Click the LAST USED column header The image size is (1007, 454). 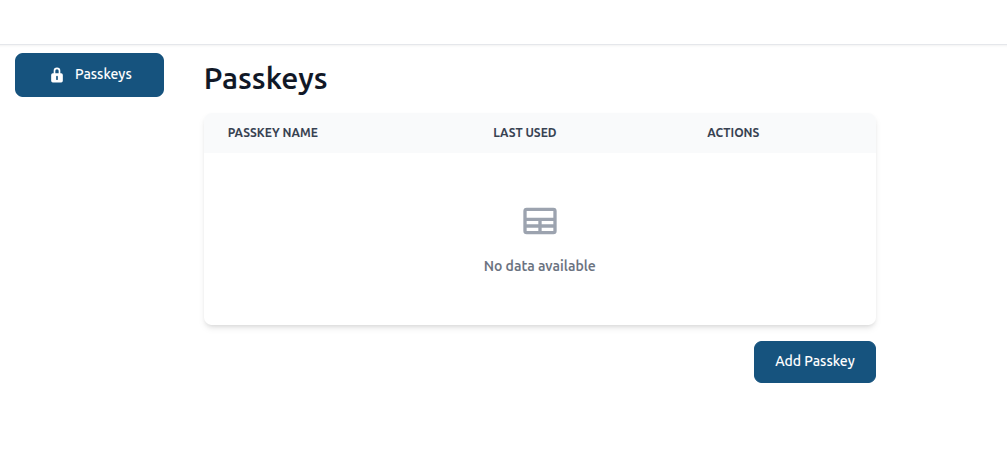524,133
